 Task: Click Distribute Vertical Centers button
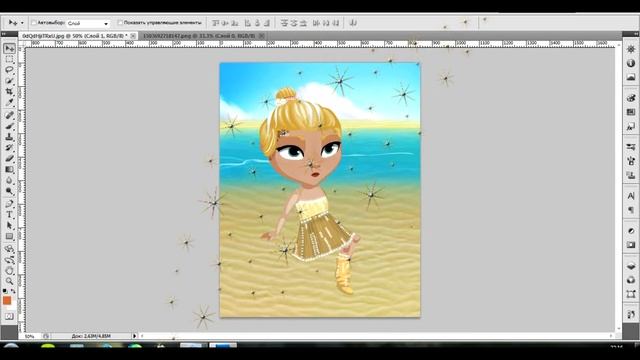[294, 23]
